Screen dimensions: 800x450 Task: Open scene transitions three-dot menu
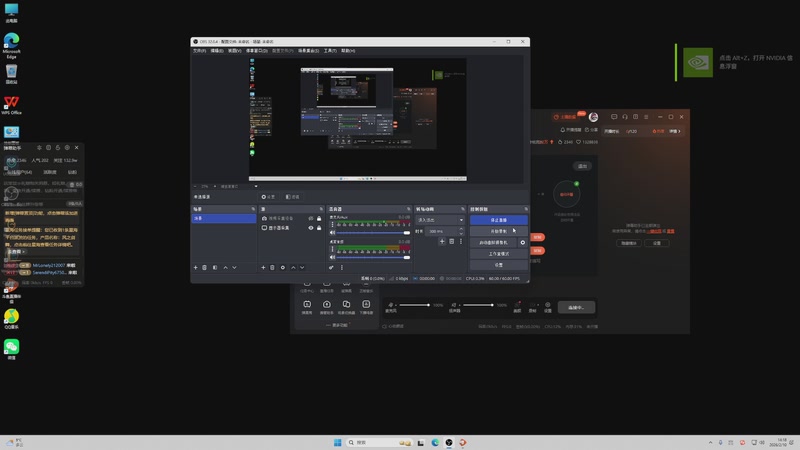pyautogui.click(x=461, y=241)
